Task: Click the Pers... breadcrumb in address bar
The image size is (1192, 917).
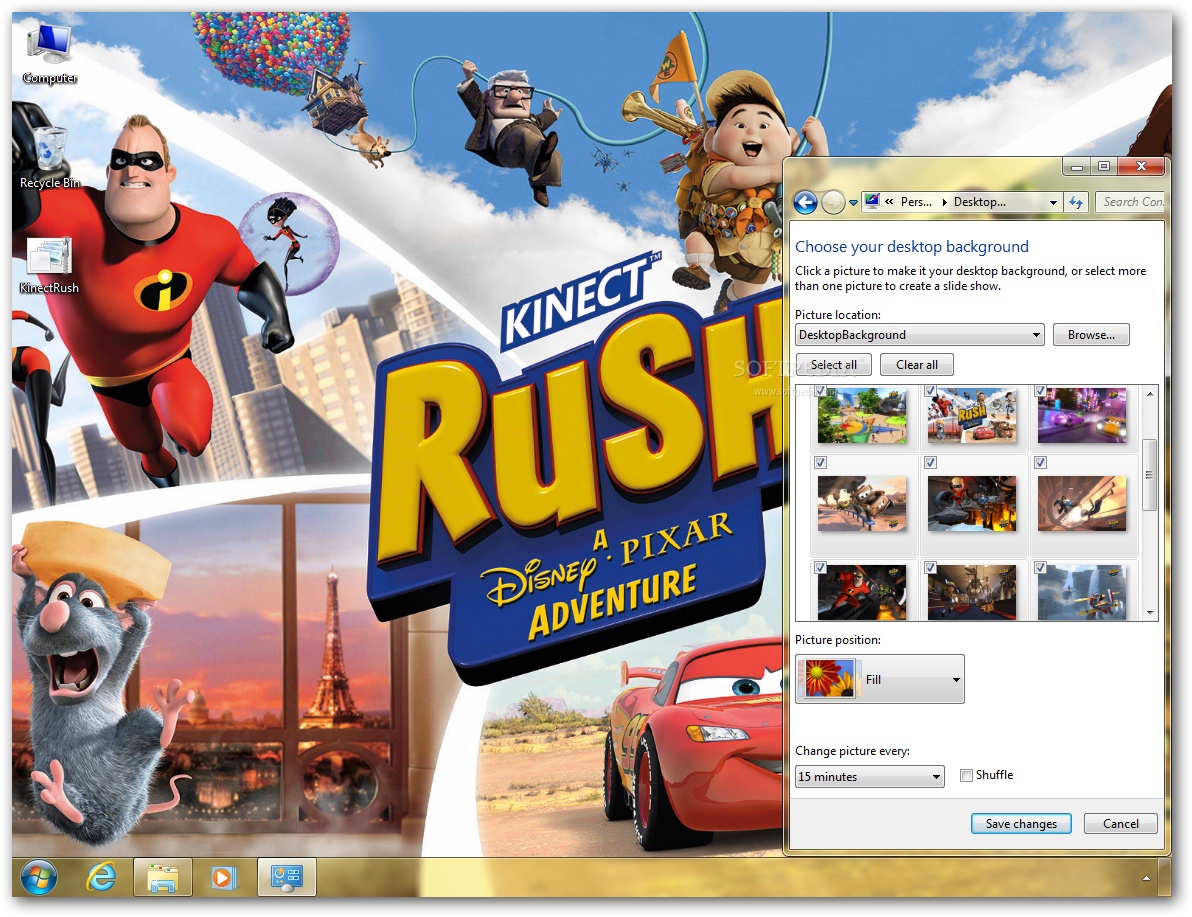Action: point(916,202)
